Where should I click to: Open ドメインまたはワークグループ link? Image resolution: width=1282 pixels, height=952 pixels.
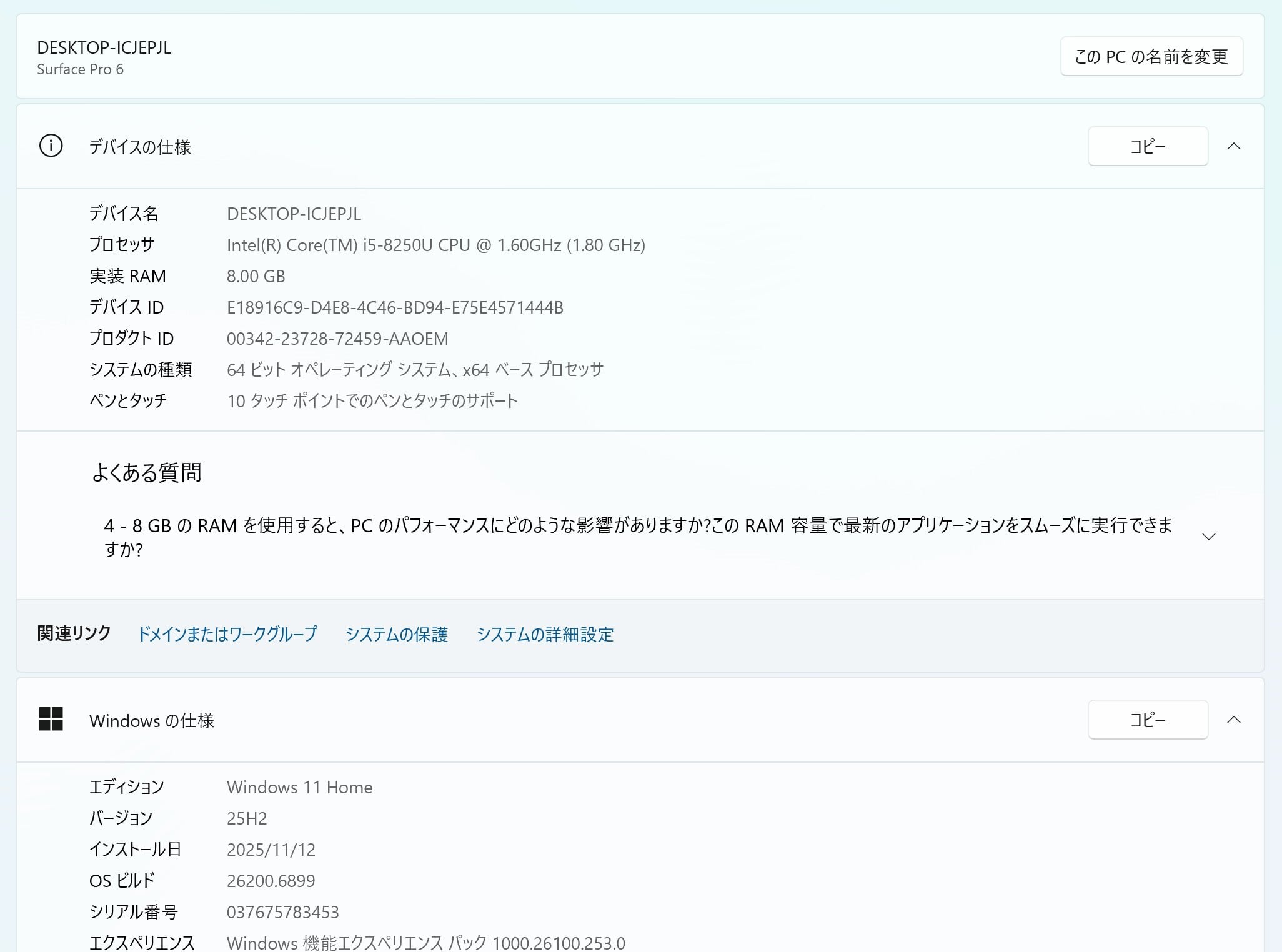(227, 634)
